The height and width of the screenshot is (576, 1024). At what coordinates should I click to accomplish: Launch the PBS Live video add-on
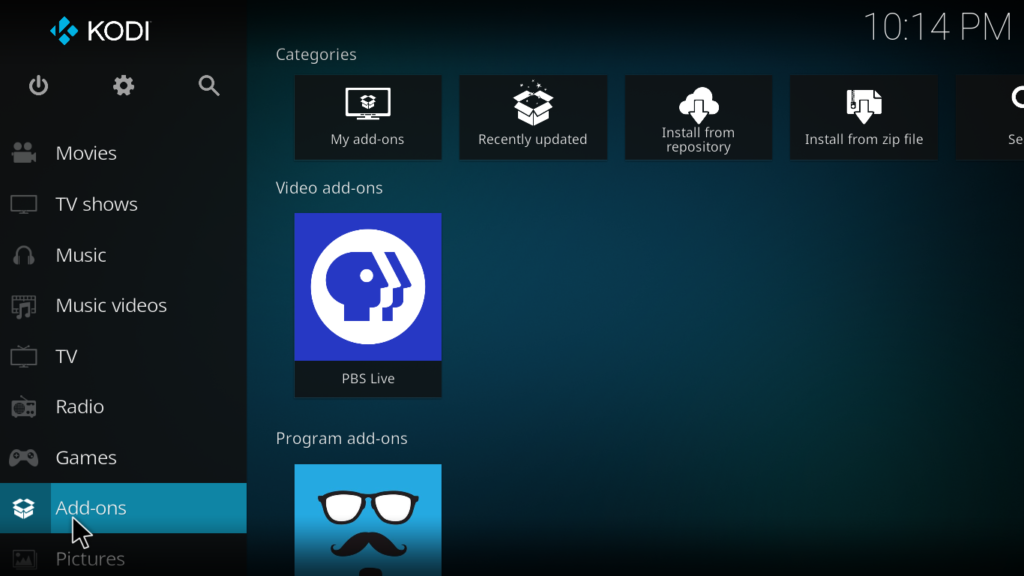[x=368, y=304]
